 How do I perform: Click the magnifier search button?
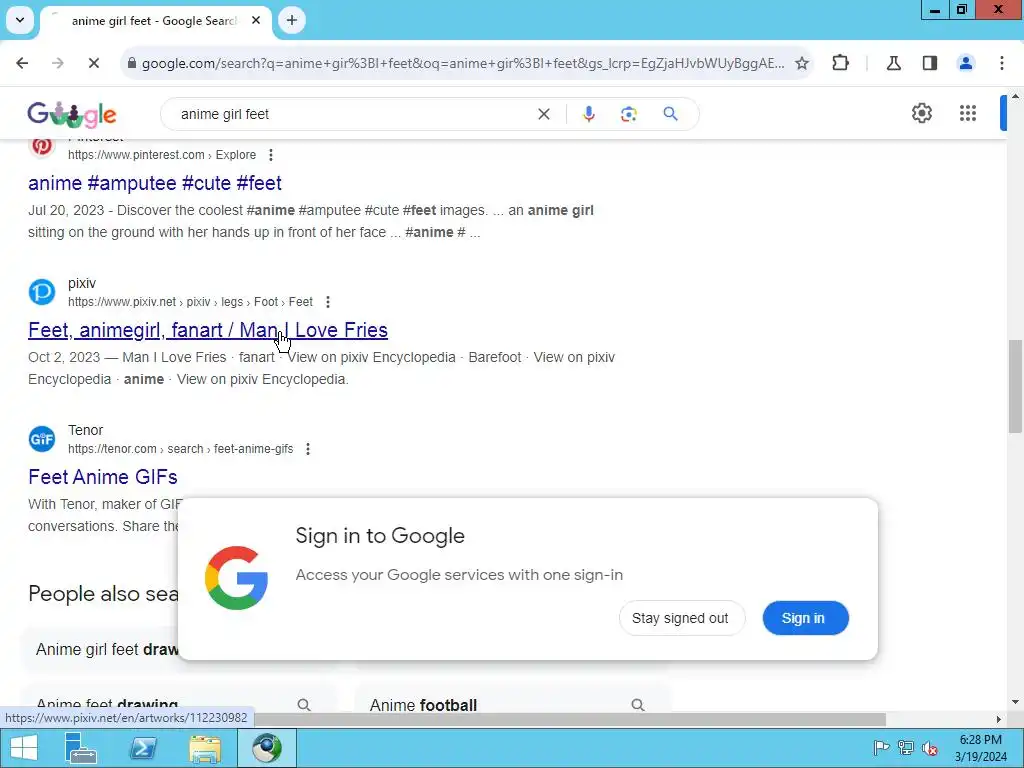pyautogui.click(x=670, y=114)
